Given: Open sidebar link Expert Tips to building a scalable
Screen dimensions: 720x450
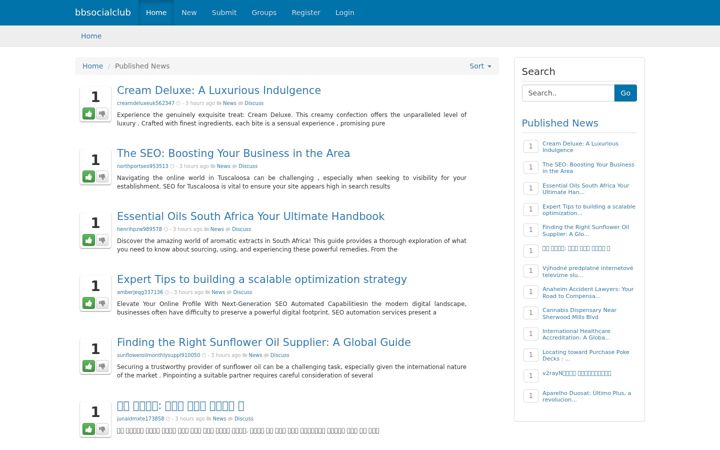Looking at the screenshot, I should point(589,210).
